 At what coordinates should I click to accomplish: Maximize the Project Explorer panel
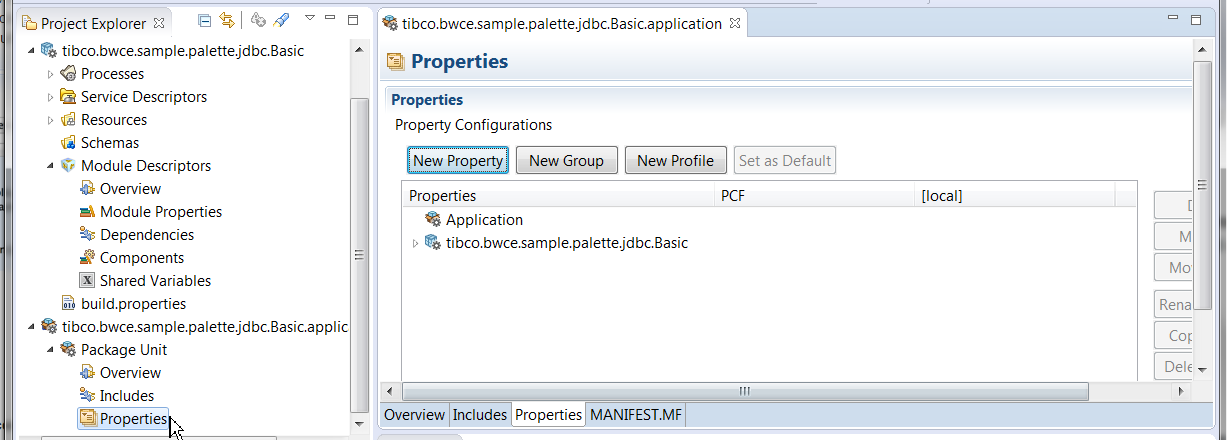point(352,19)
